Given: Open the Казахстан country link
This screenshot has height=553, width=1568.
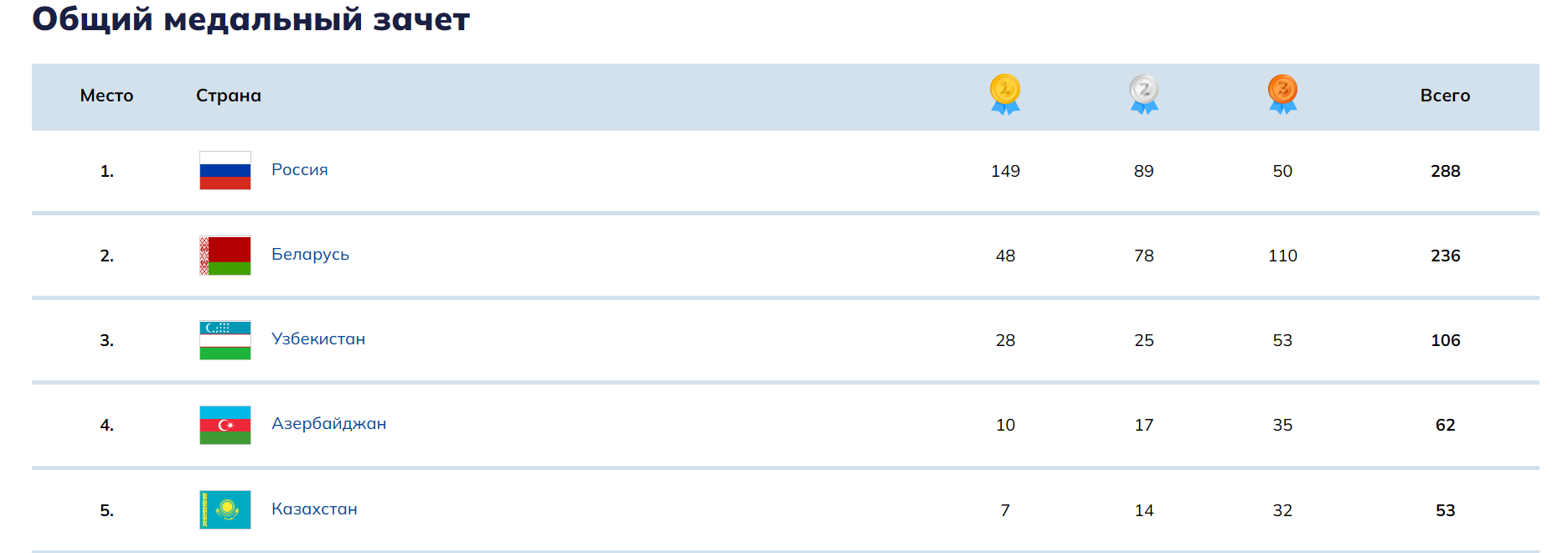Looking at the screenshot, I should [314, 509].
